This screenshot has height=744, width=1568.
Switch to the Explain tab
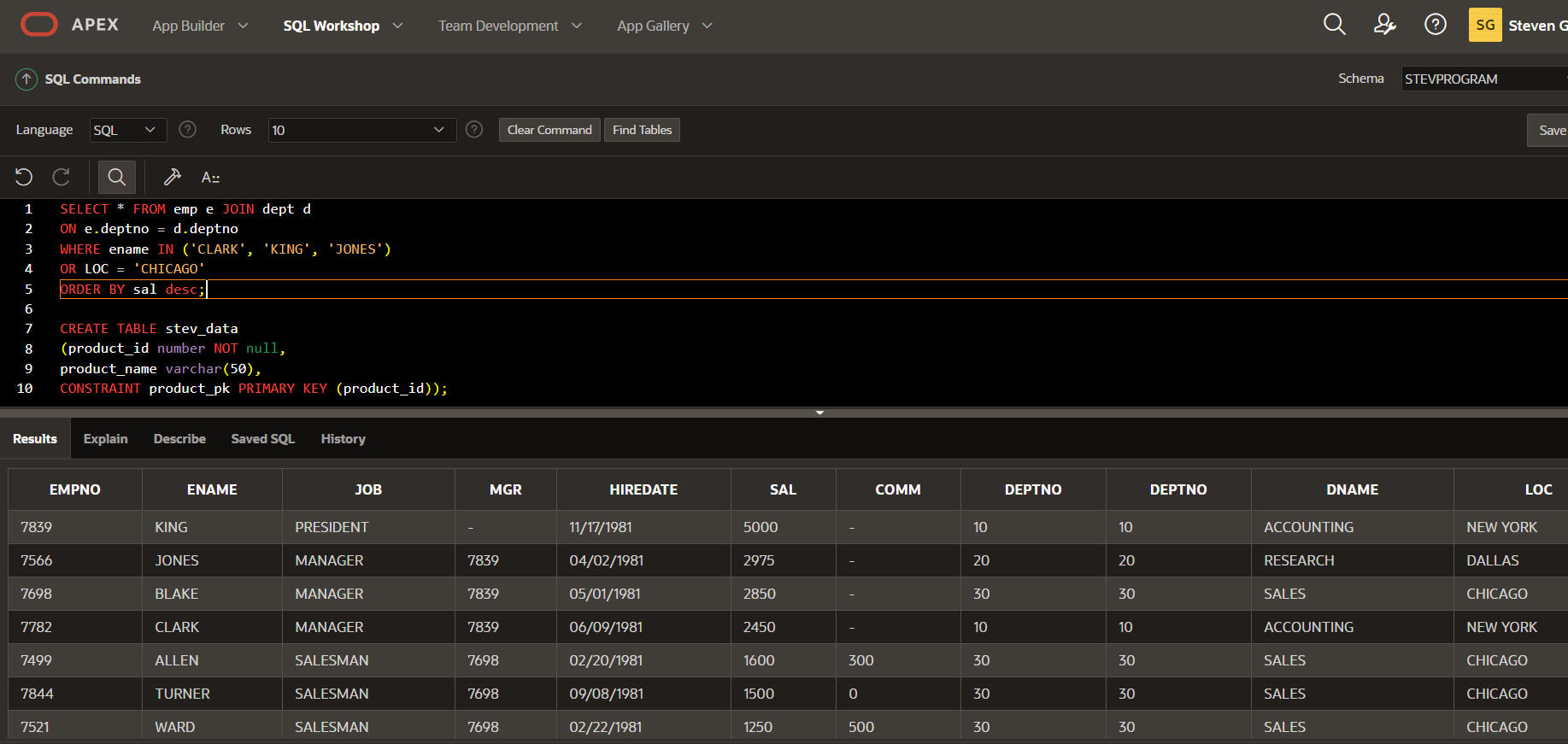tap(106, 438)
